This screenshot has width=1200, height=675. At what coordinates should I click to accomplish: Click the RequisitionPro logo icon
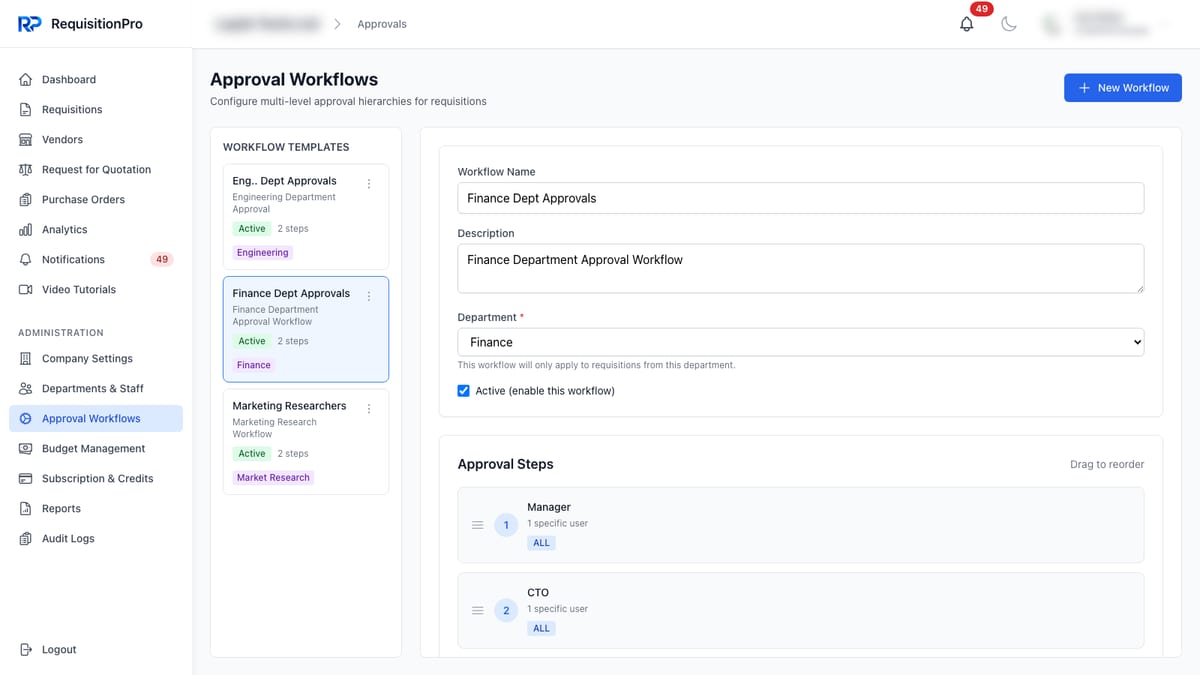tap(29, 24)
